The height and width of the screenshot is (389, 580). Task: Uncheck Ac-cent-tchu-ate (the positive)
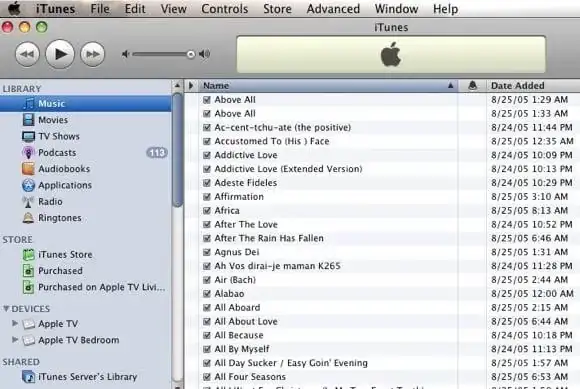207,128
